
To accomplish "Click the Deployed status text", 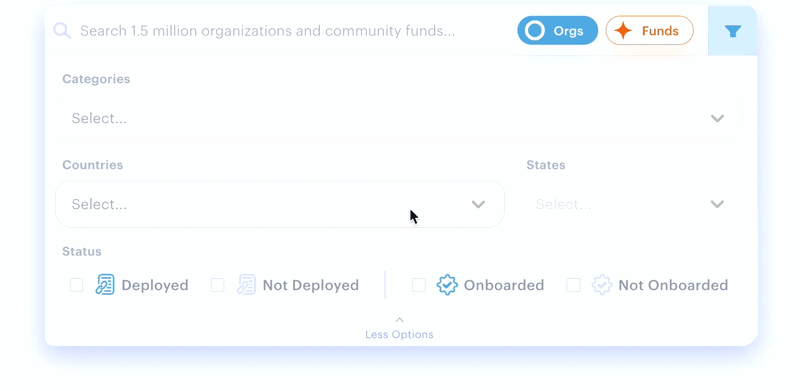I will point(155,285).
